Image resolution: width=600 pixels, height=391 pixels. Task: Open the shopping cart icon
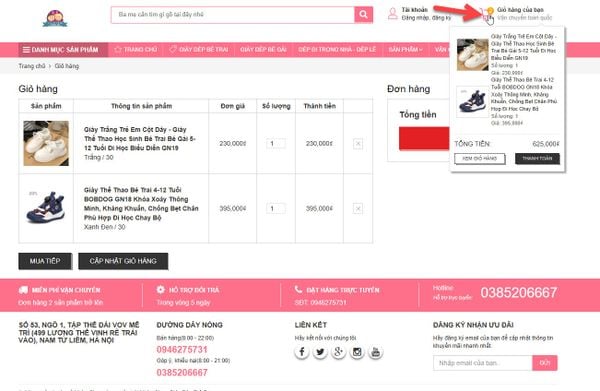click(x=487, y=15)
